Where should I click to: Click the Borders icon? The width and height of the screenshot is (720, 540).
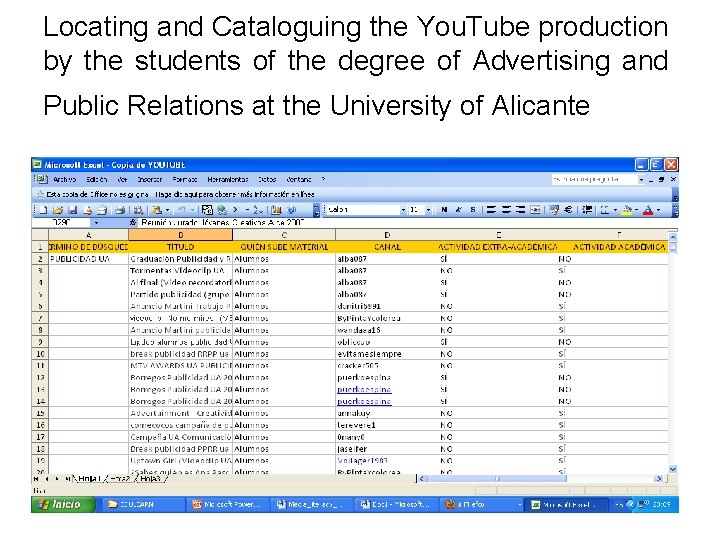(x=605, y=210)
